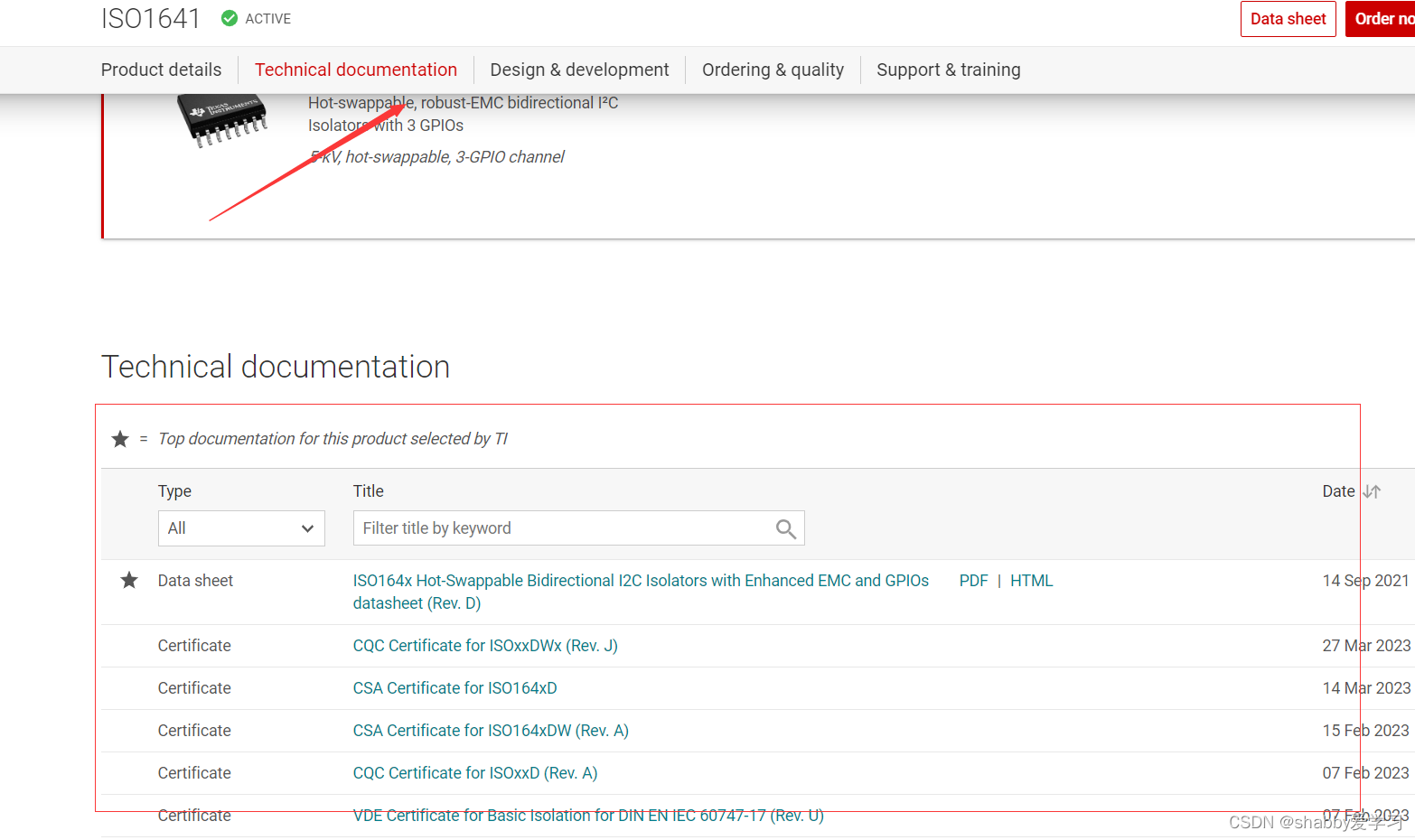
Task: Open ISO164x Hot-Swappable Bidirectional I2C Isolators datasheet
Action: tap(641, 592)
